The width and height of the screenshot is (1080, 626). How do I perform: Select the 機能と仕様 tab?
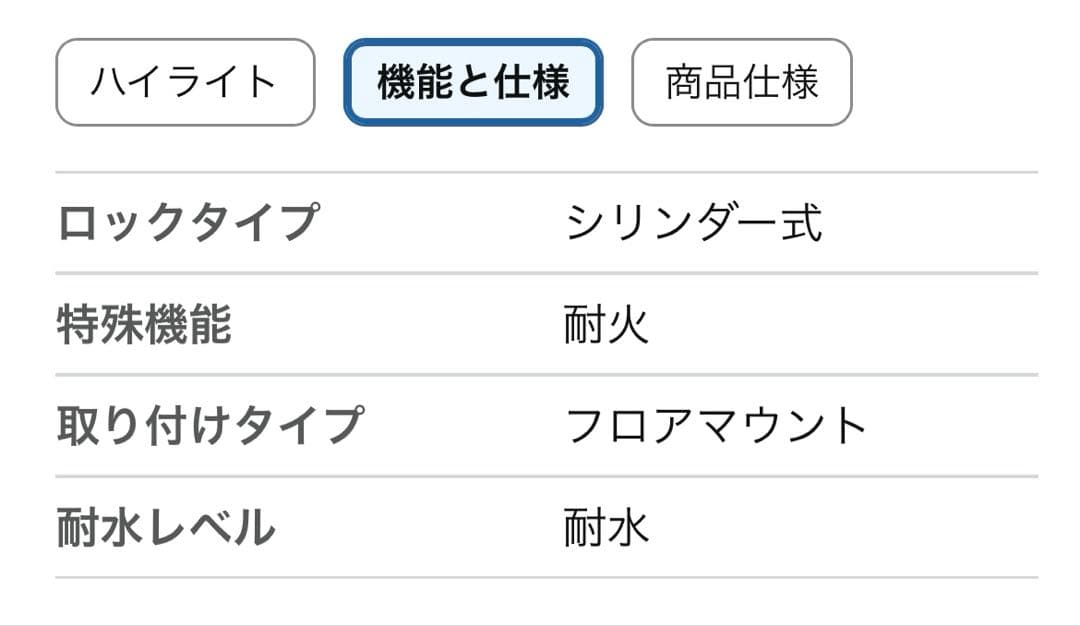coord(473,83)
